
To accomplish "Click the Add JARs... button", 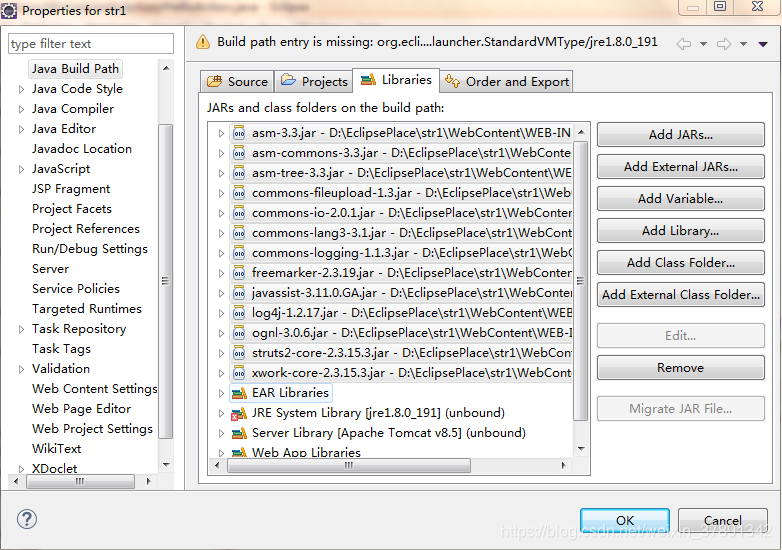I will [x=680, y=135].
